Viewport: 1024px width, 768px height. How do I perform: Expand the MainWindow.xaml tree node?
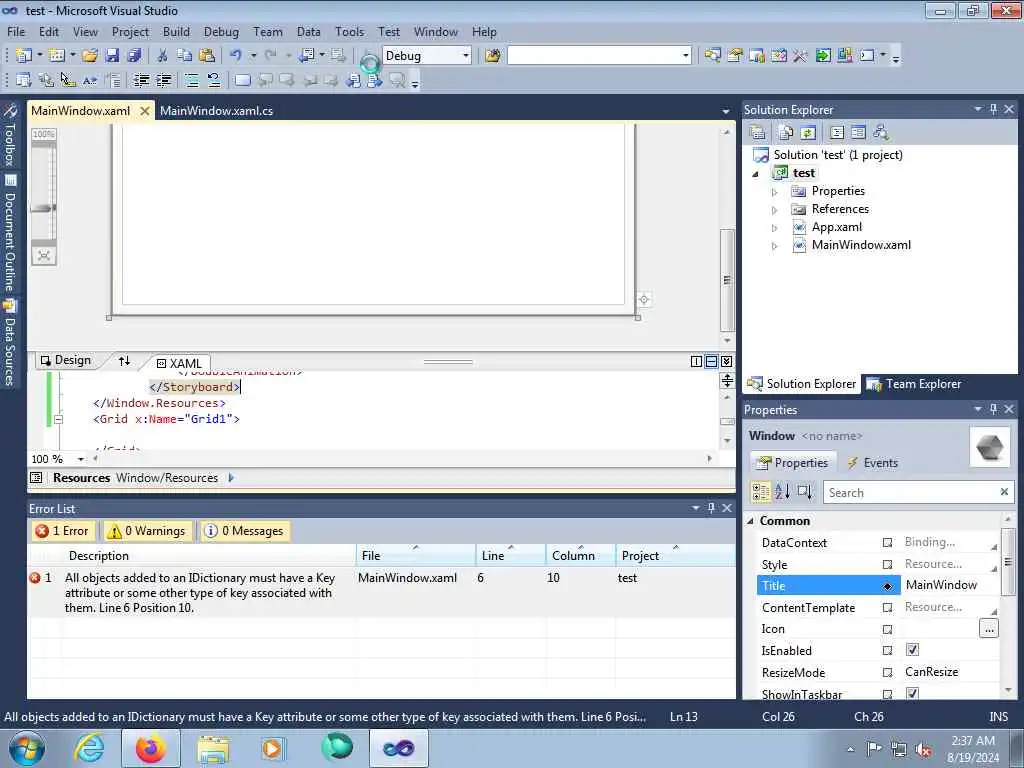[x=775, y=246]
